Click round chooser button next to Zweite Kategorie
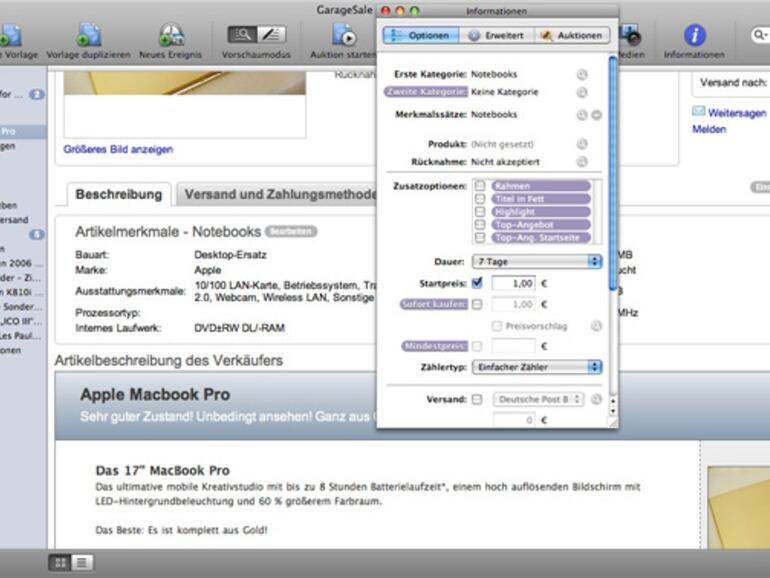 pos(582,92)
